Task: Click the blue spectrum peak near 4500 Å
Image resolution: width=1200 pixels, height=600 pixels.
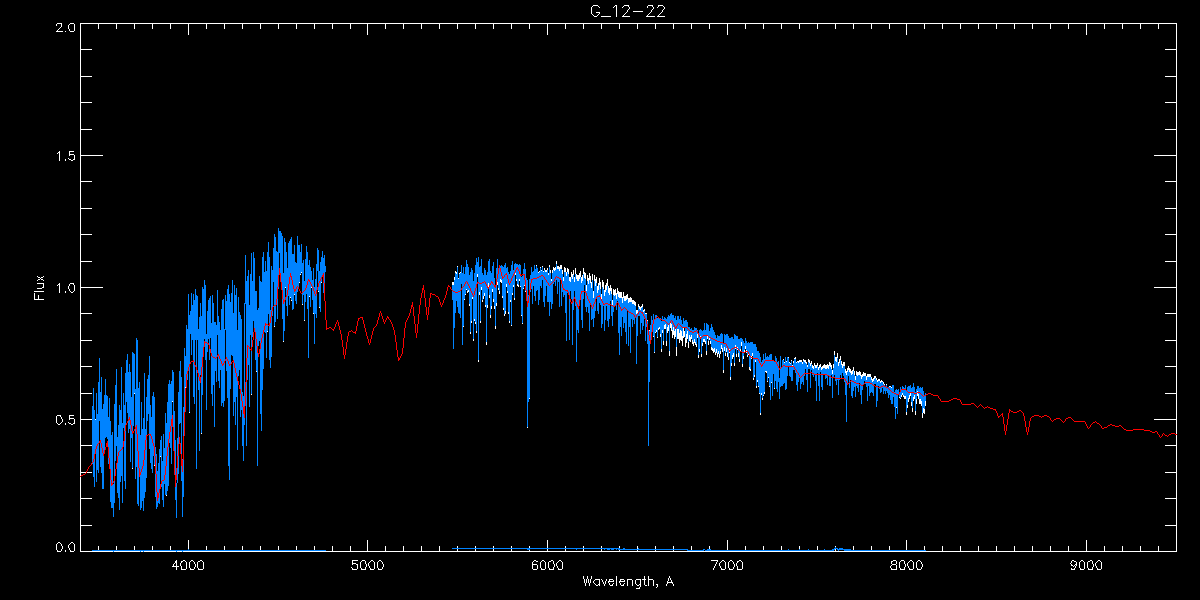Action: [278, 234]
